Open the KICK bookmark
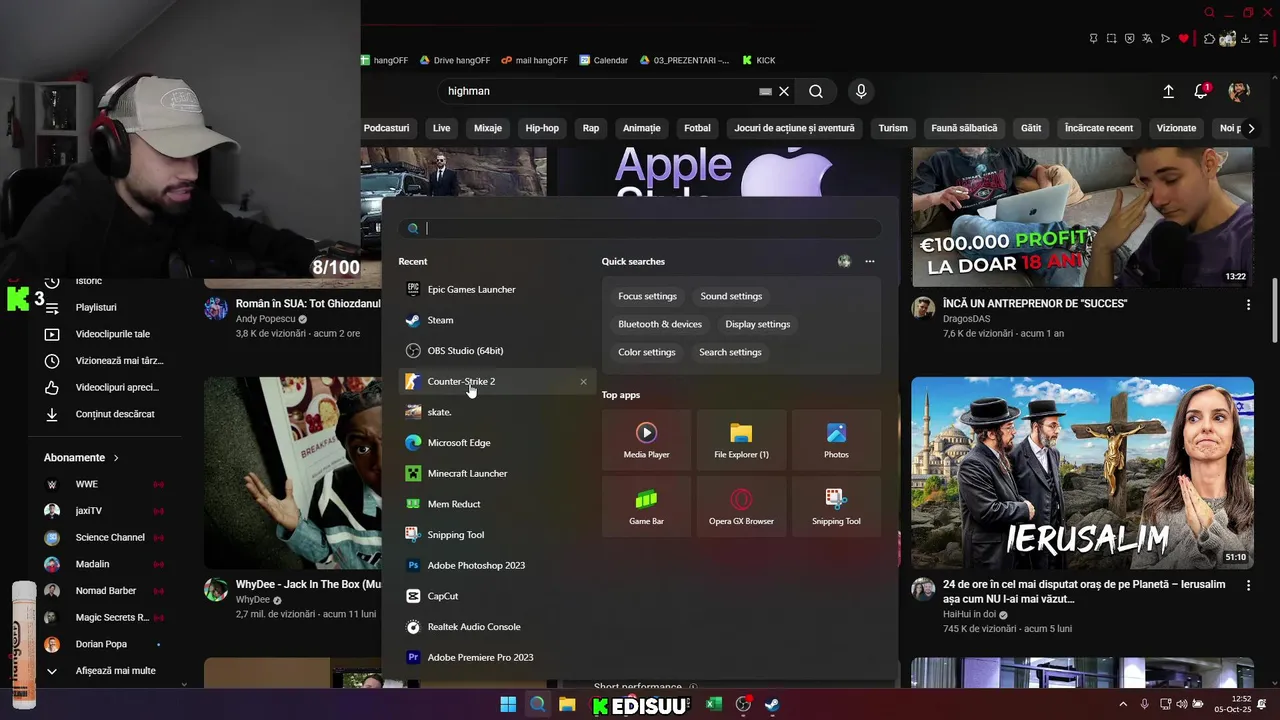1280x720 pixels. 759,60
